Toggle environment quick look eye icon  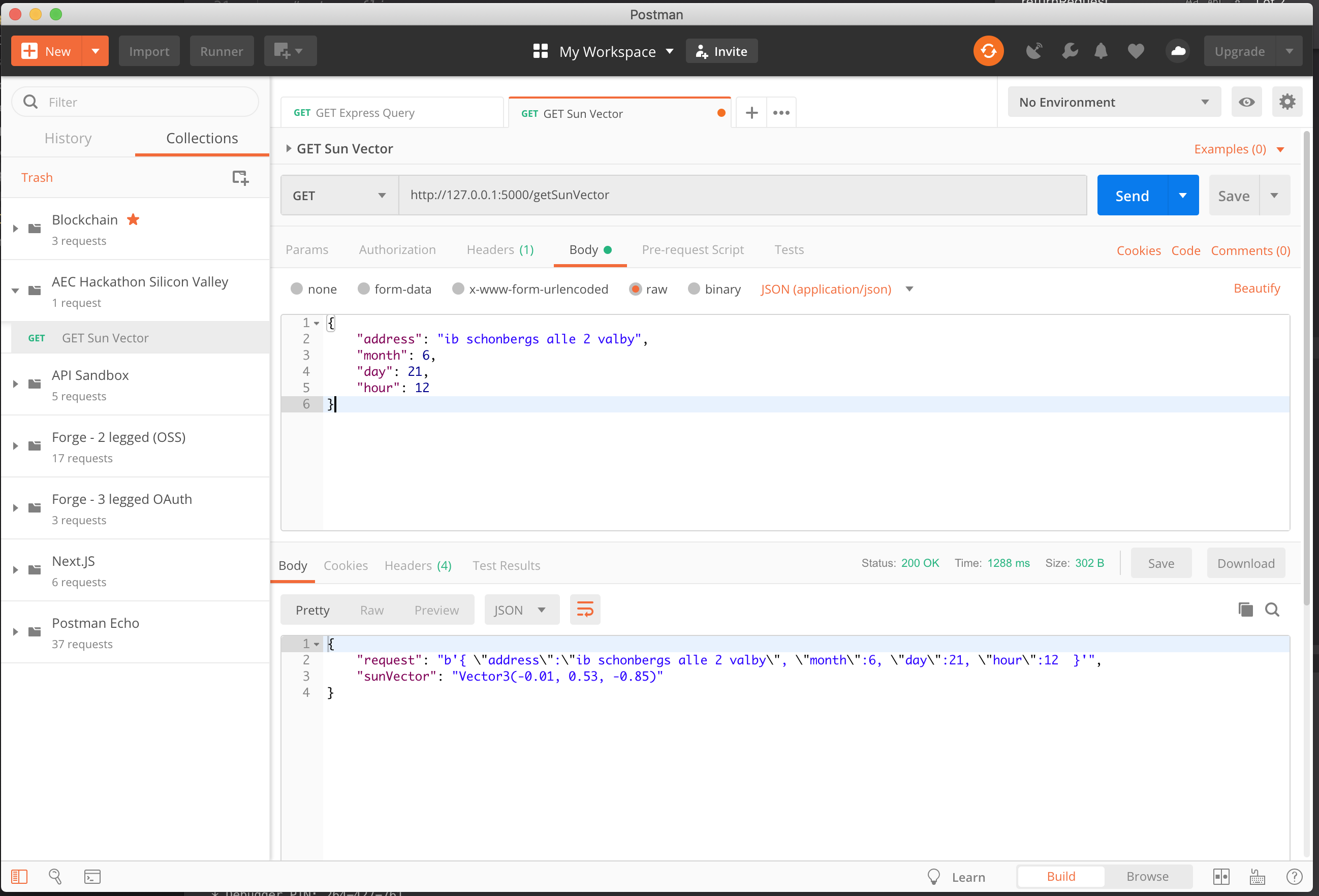click(1246, 102)
